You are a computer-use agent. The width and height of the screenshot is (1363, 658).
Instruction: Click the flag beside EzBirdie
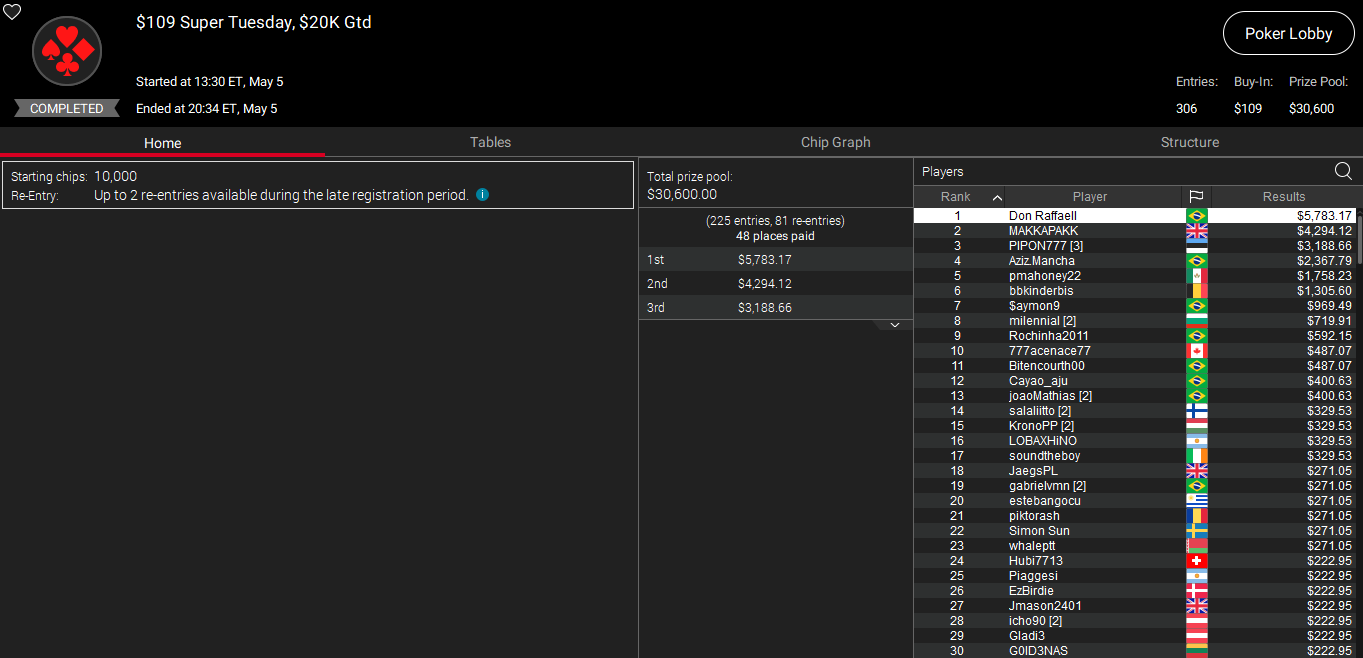[x=1196, y=591]
